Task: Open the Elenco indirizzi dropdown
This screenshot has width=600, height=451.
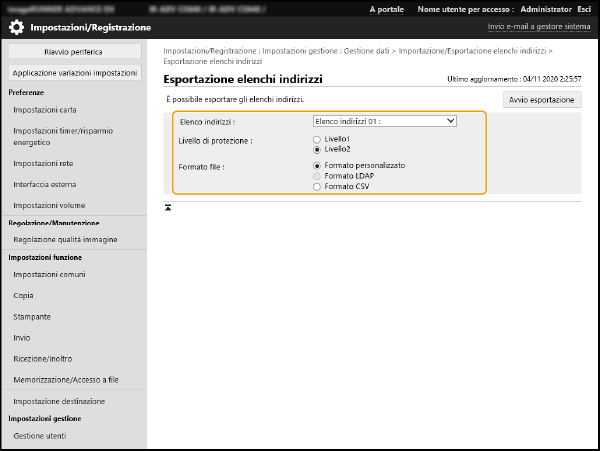Action: [384, 121]
